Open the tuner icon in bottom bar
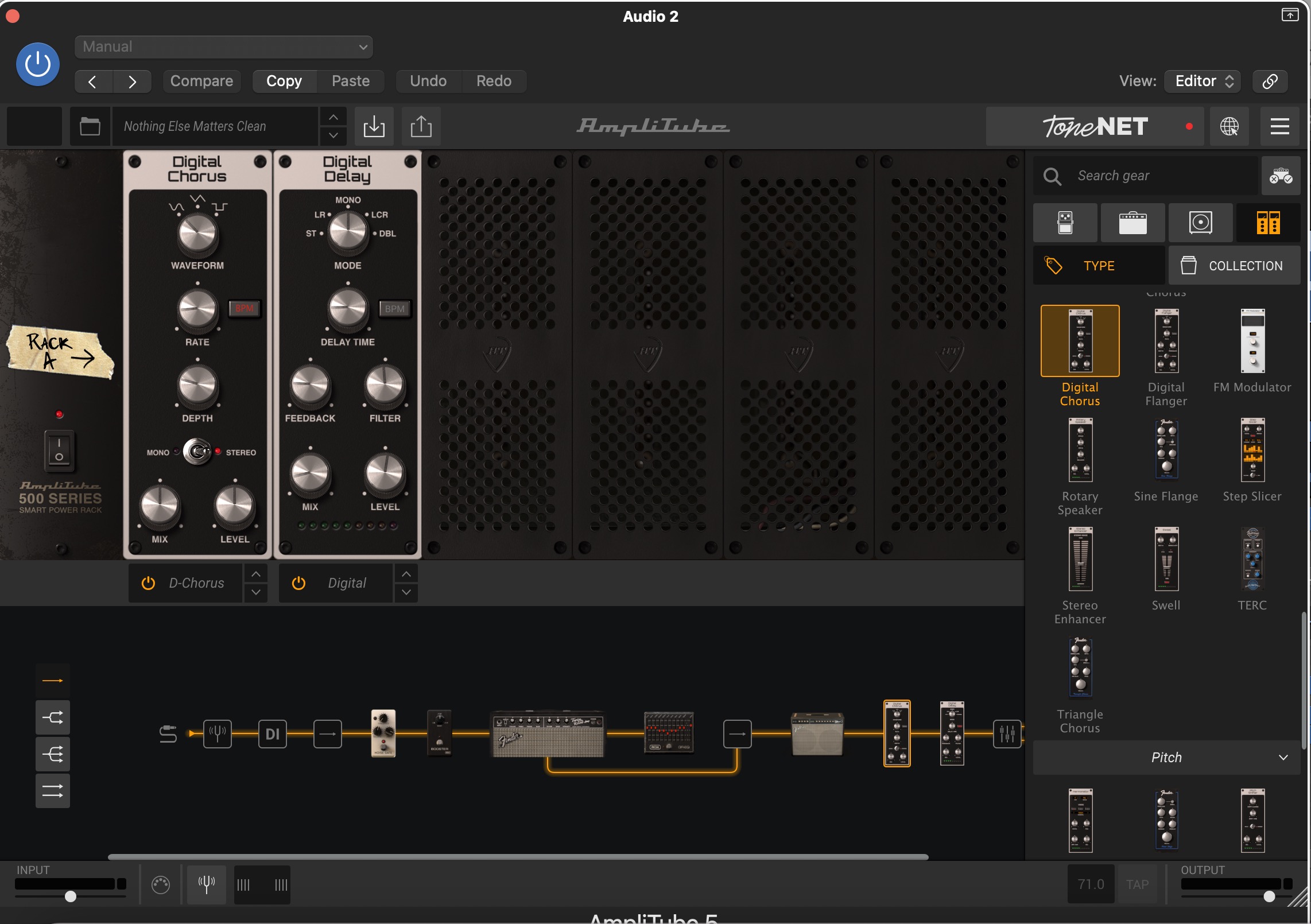The height and width of the screenshot is (924, 1311). point(207,884)
